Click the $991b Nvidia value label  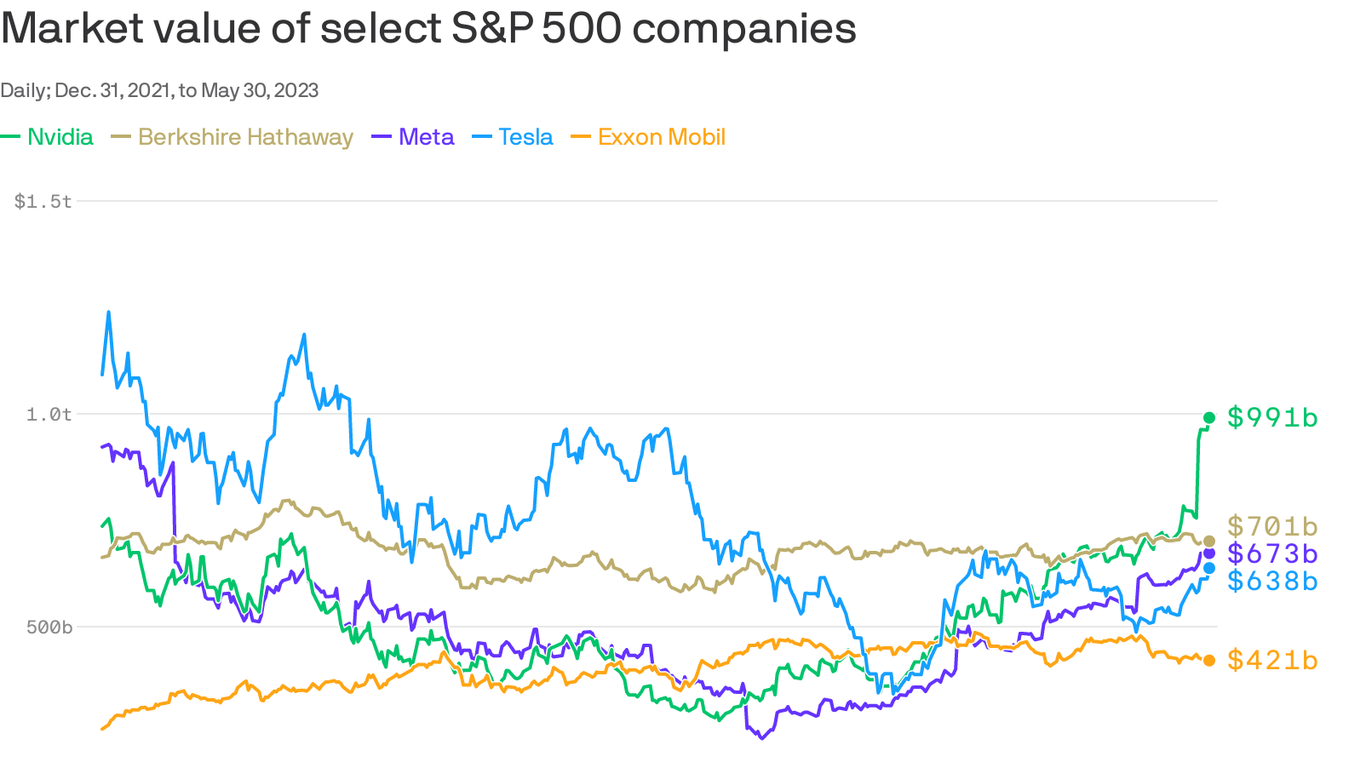pos(1272,418)
